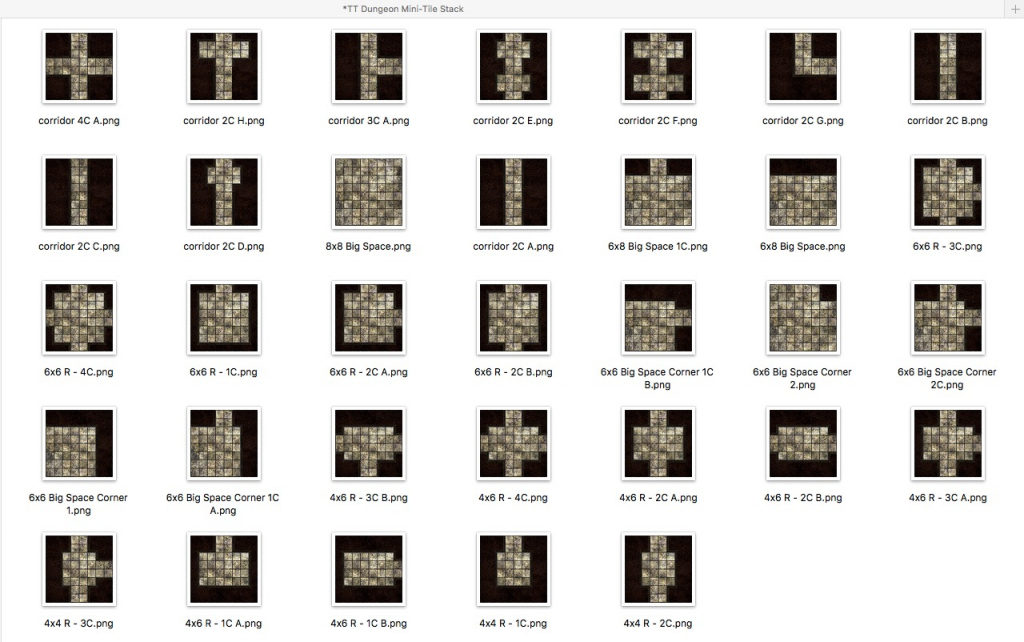Select the 6x6 Big Space Corner 2.png icon

pos(802,318)
